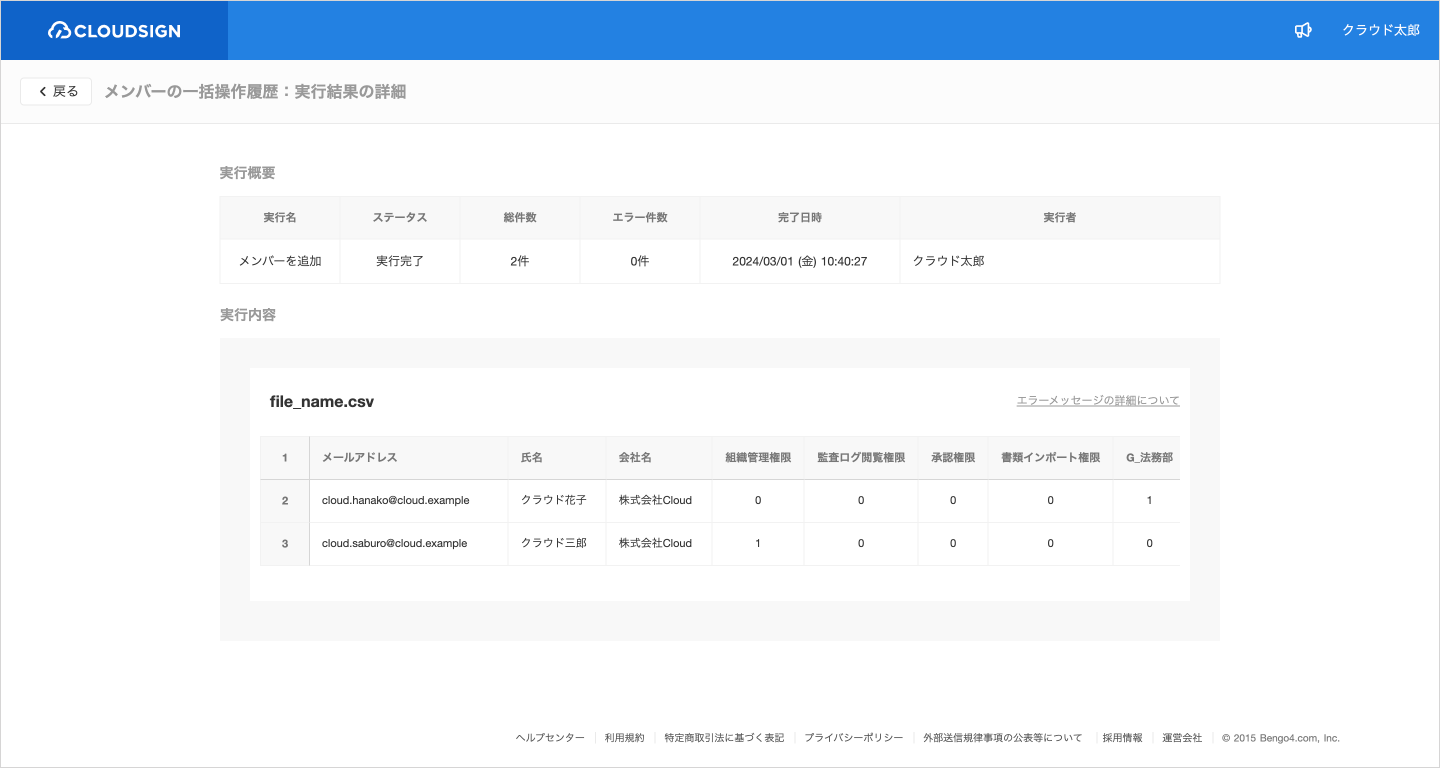Screen dimensions: 1440x768
Task: Click the 総件数 column header
Action: pyautogui.click(x=520, y=217)
